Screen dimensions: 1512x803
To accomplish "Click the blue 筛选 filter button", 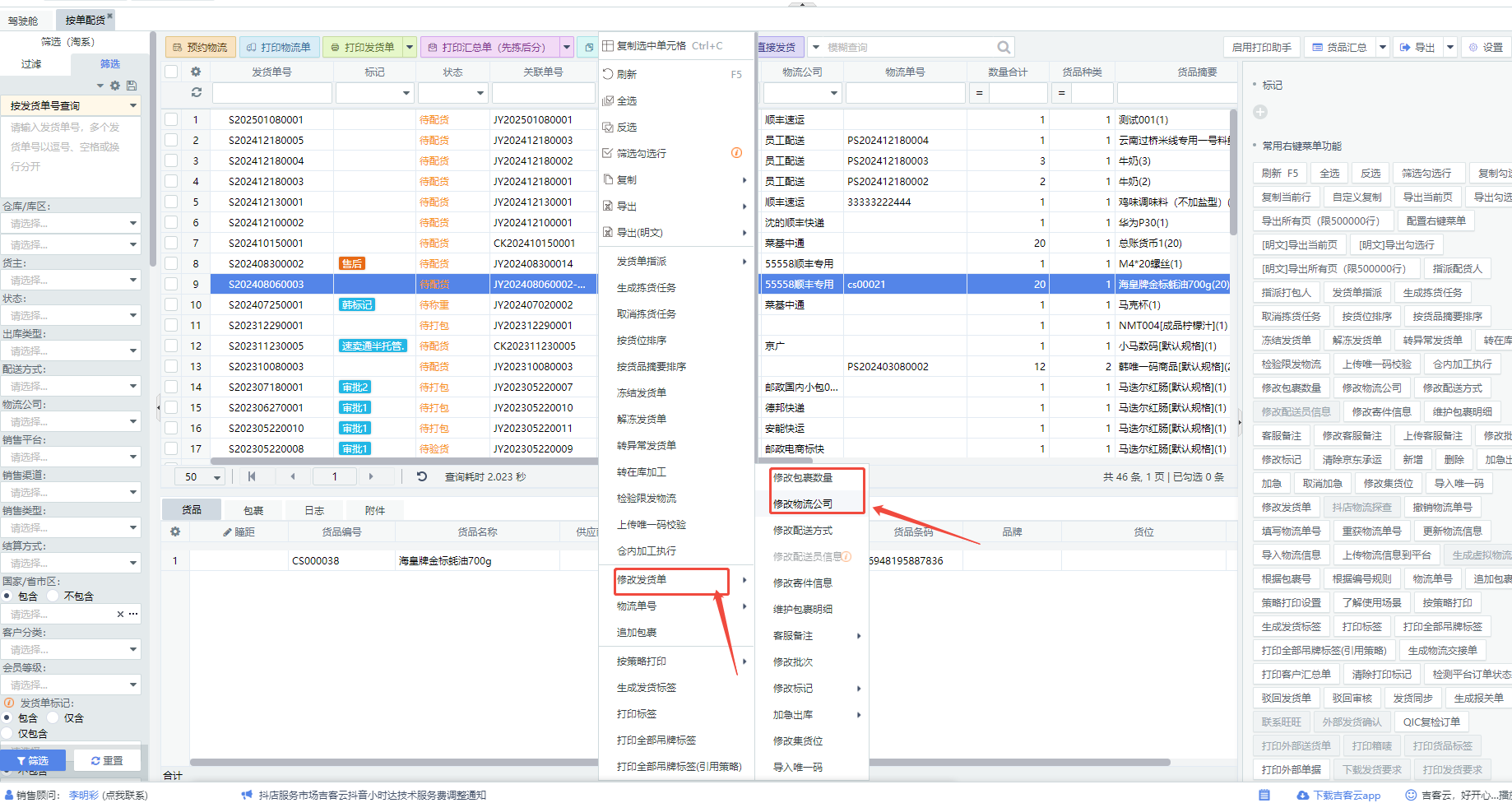I will pos(33,760).
